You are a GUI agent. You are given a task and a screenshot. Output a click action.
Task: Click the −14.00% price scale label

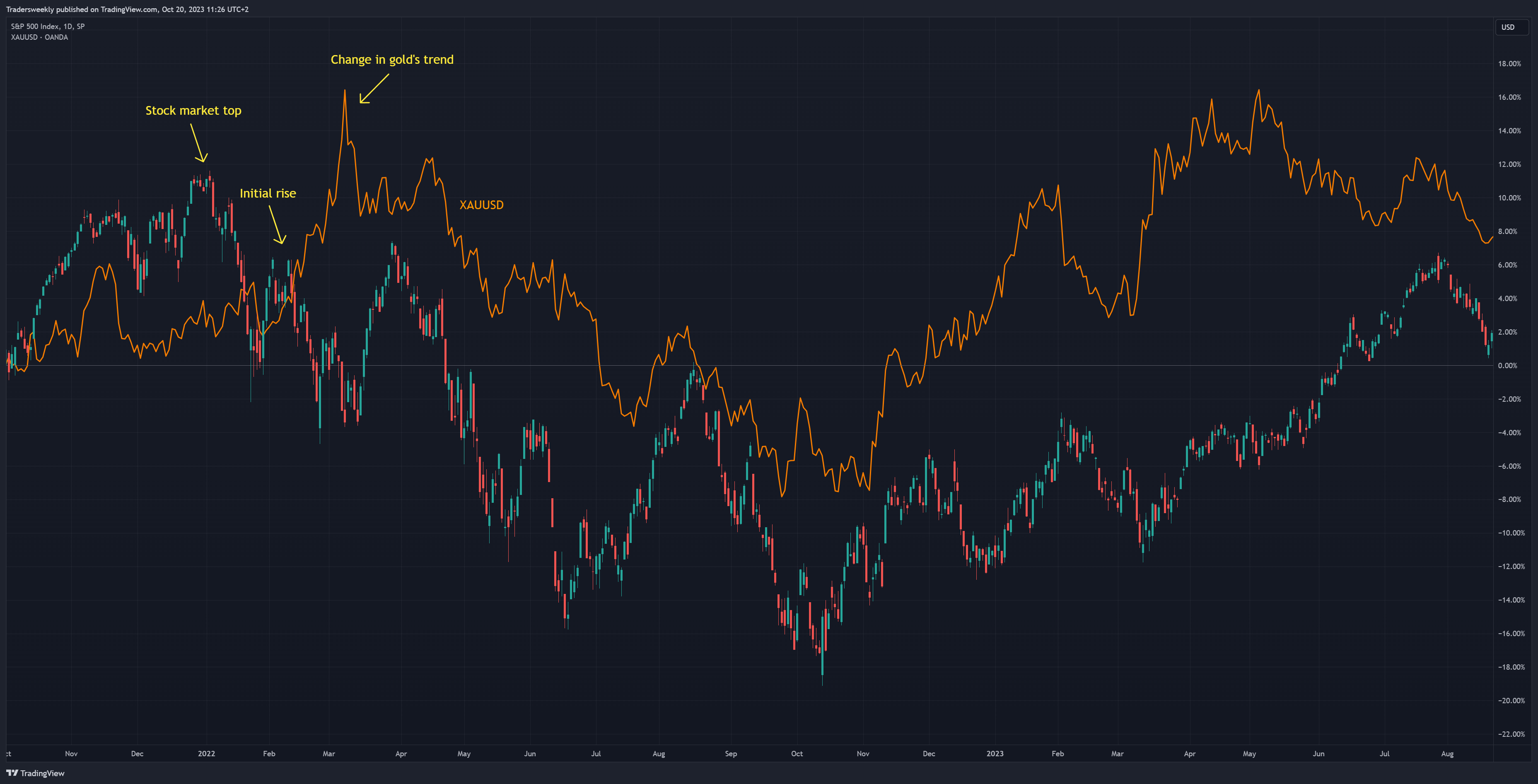click(1511, 600)
